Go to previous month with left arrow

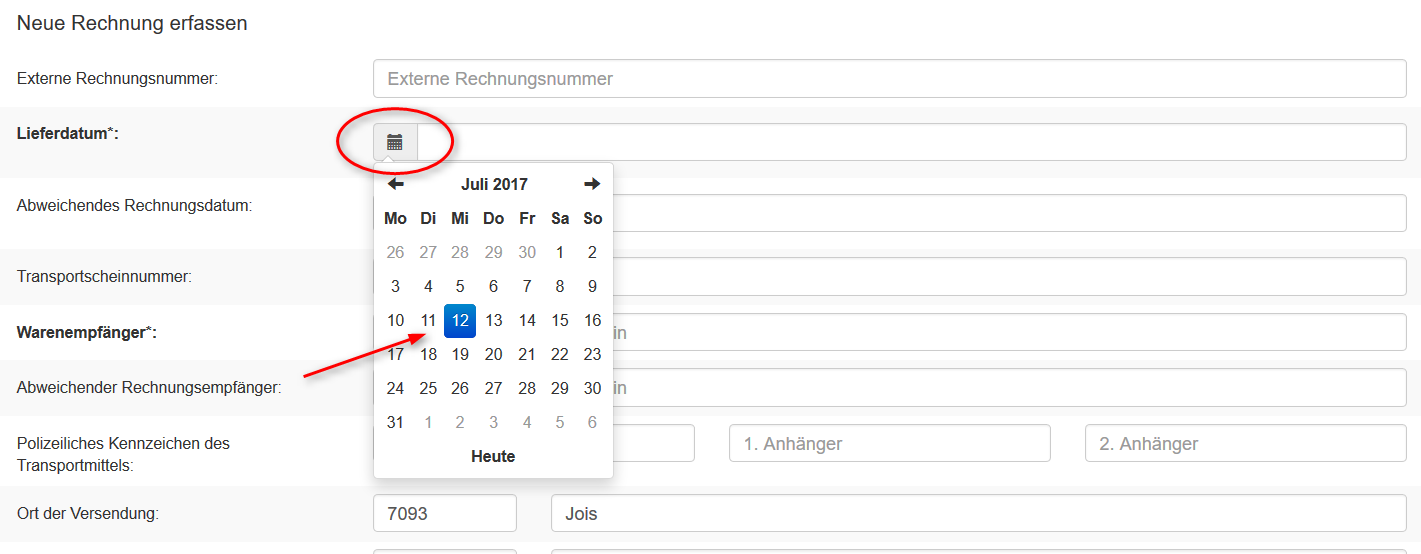(396, 184)
